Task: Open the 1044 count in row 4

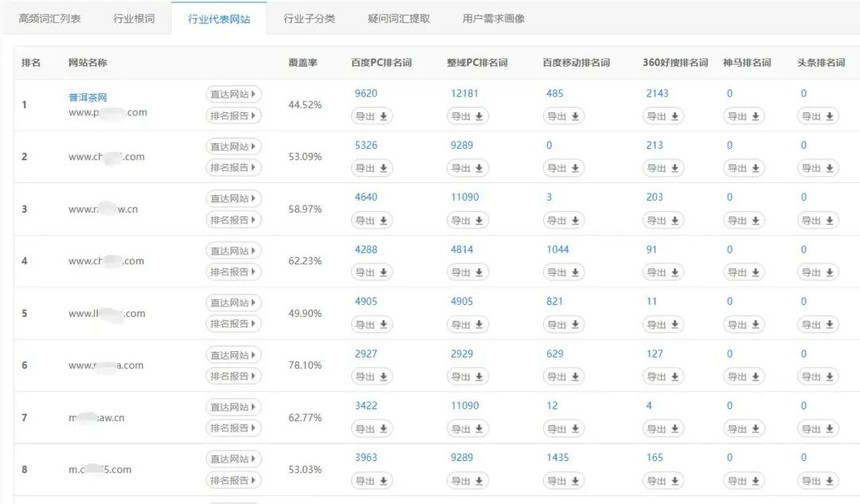Action: [558, 250]
